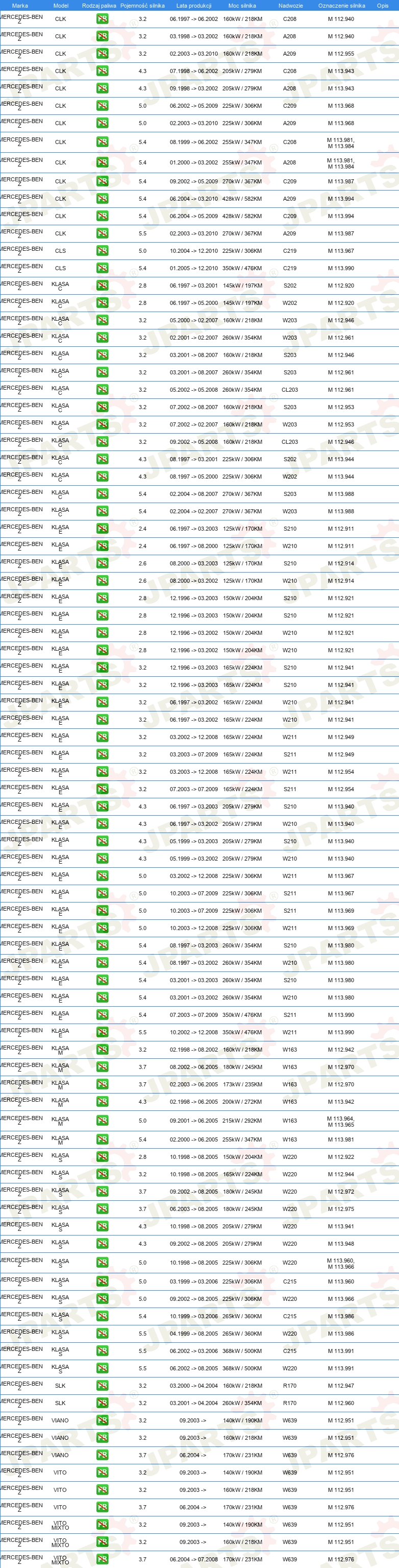Click the Moc silnika column header
Screen dimensions: 399x1568
pyautogui.click(x=242, y=6)
